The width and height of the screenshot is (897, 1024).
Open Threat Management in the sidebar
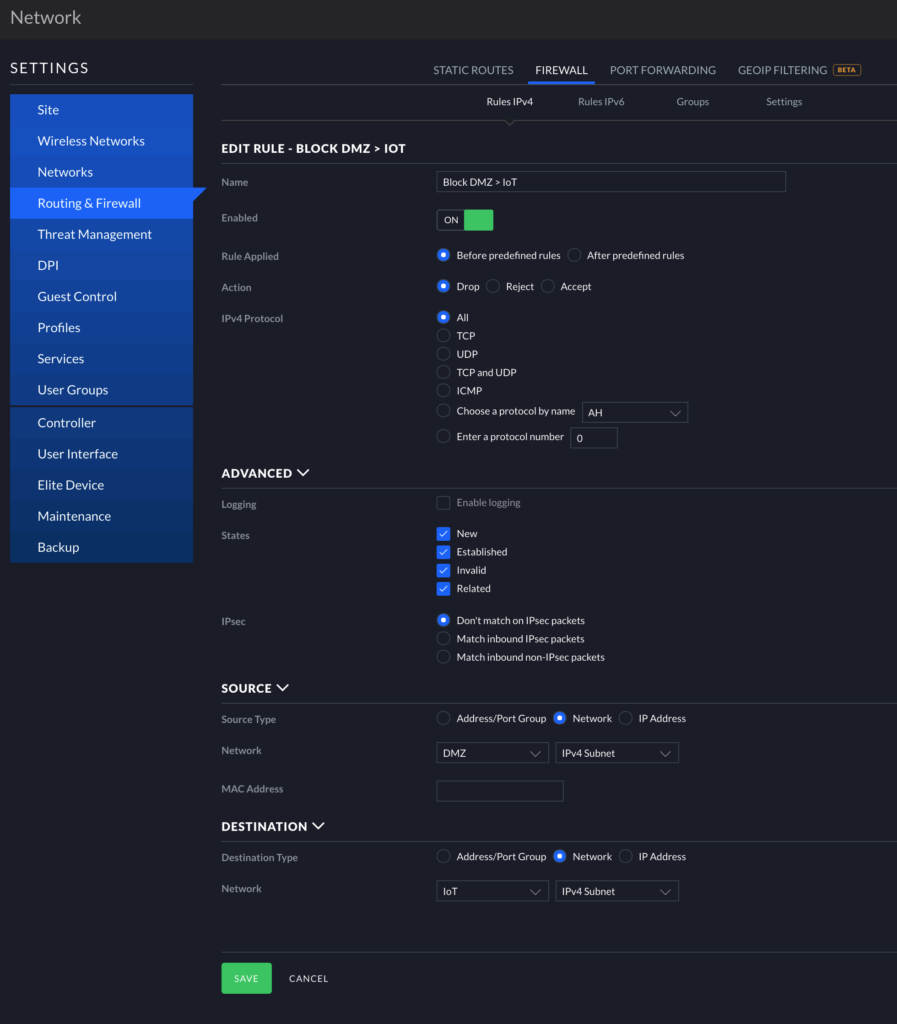pos(95,234)
